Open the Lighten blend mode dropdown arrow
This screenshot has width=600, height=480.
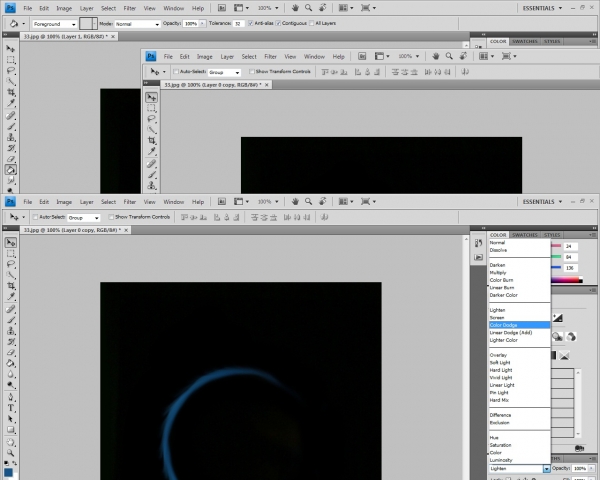pyautogui.click(x=546, y=469)
